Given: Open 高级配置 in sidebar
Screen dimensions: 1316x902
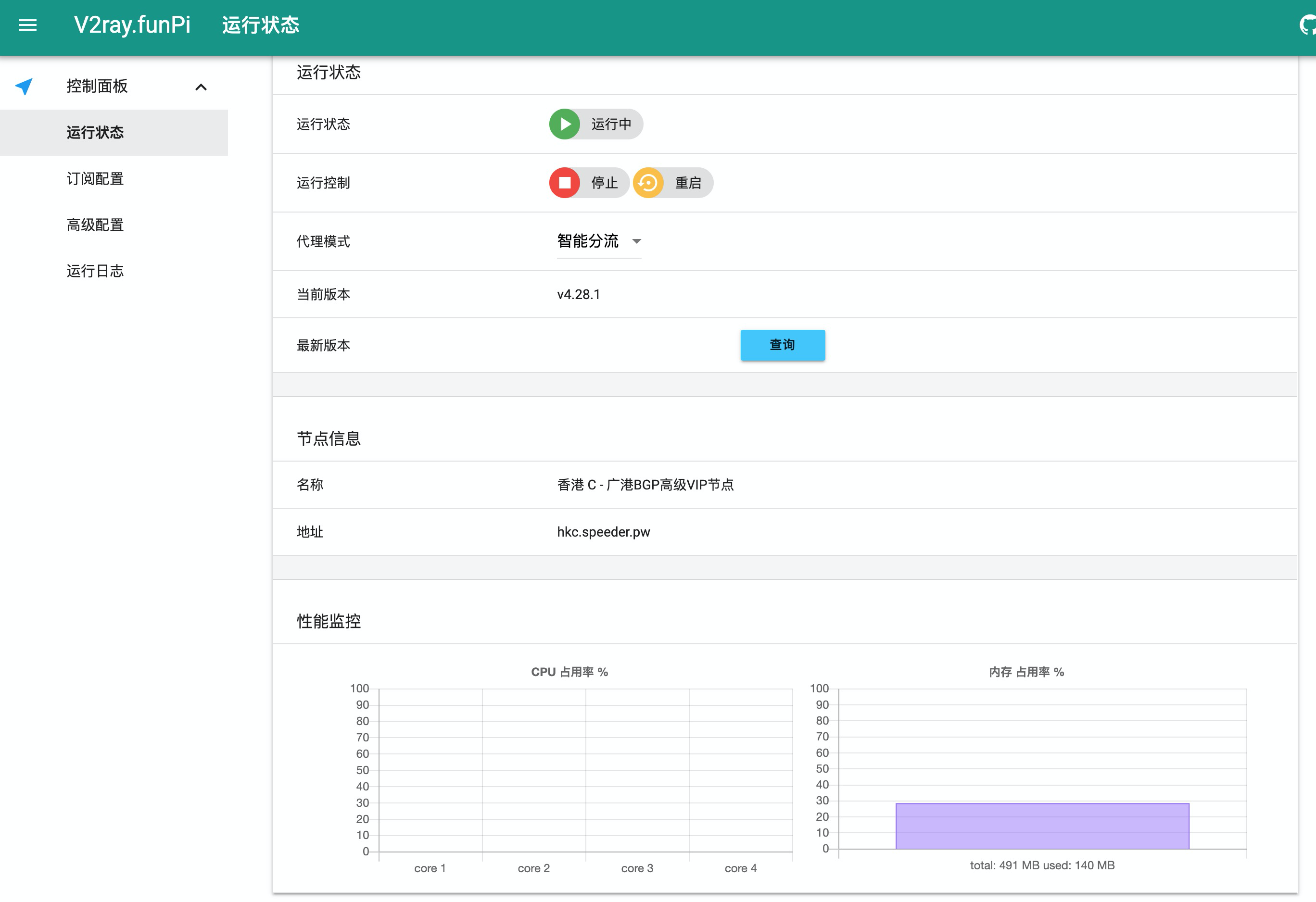Looking at the screenshot, I should tap(95, 225).
